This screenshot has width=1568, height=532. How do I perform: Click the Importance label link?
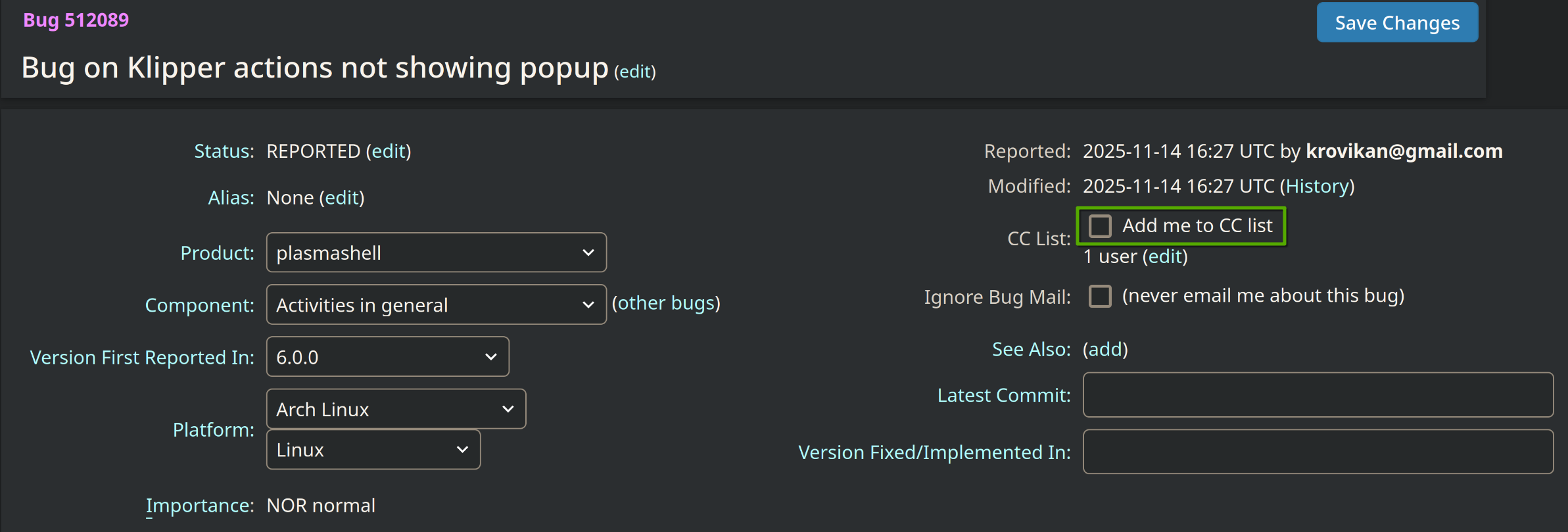pyautogui.click(x=200, y=506)
